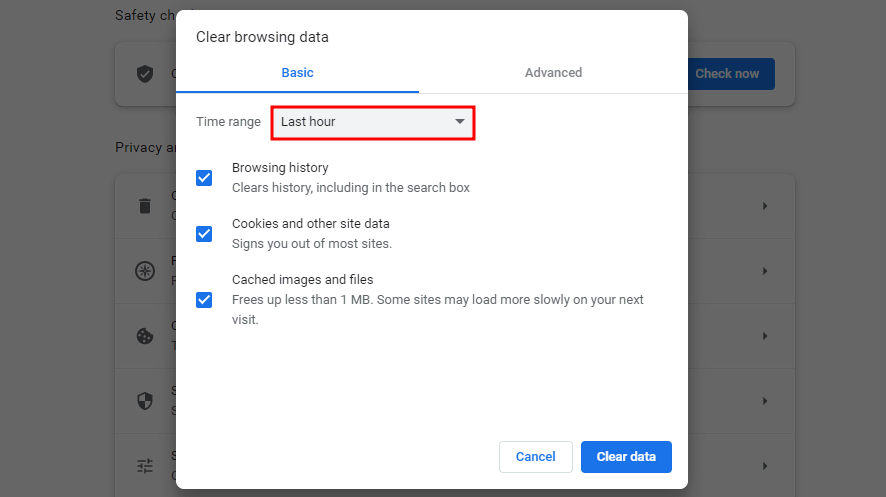Click the circled asterisk privacy icon
The width and height of the screenshot is (886, 497).
(x=145, y=271)
